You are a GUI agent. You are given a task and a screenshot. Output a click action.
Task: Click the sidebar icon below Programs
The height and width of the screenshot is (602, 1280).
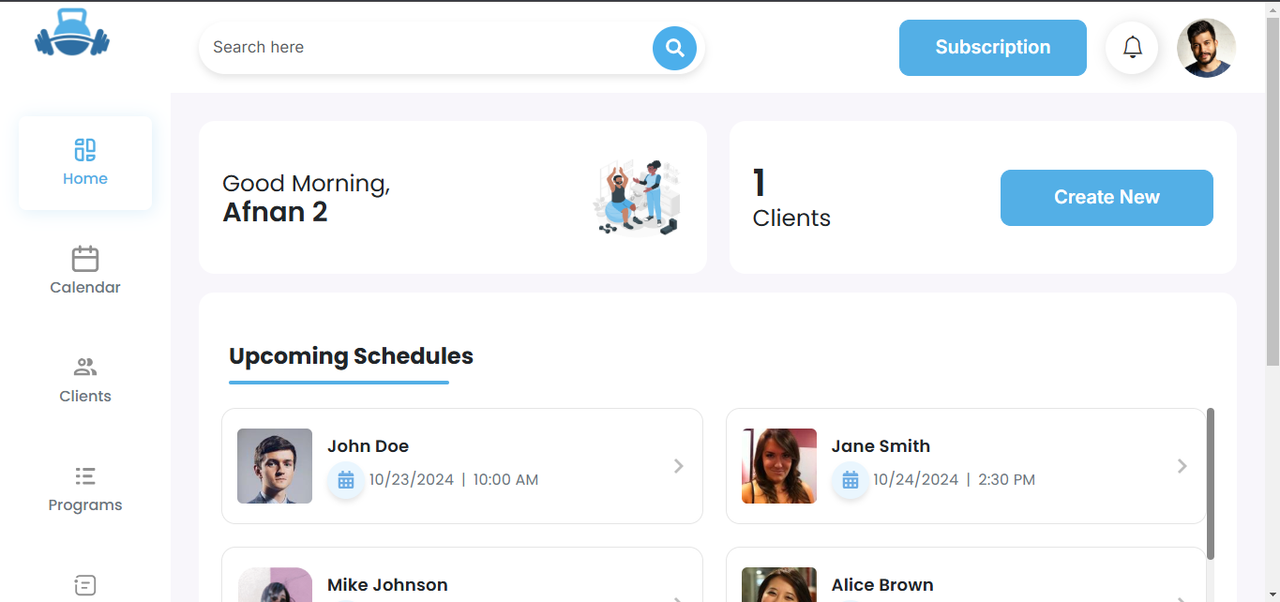point(85,585)
